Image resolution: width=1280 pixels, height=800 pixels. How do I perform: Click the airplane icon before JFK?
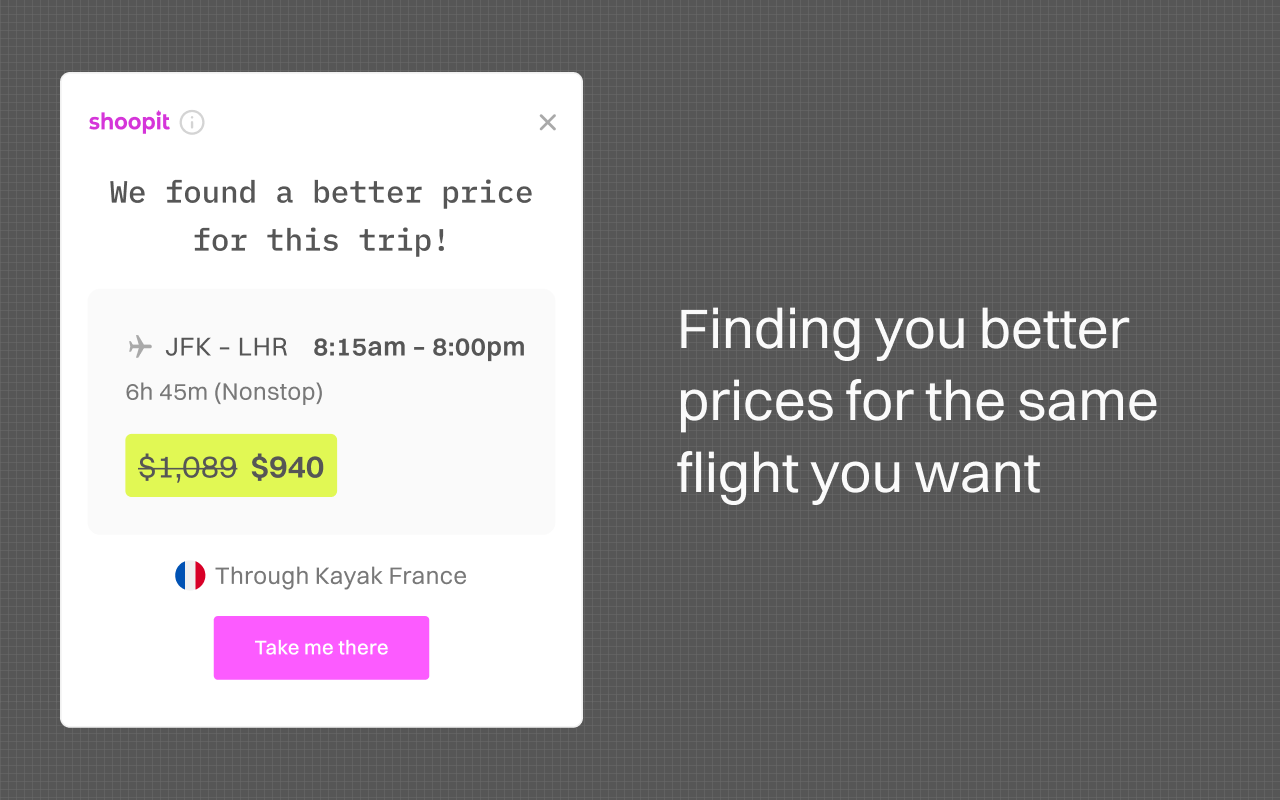[x=140, y=347]
